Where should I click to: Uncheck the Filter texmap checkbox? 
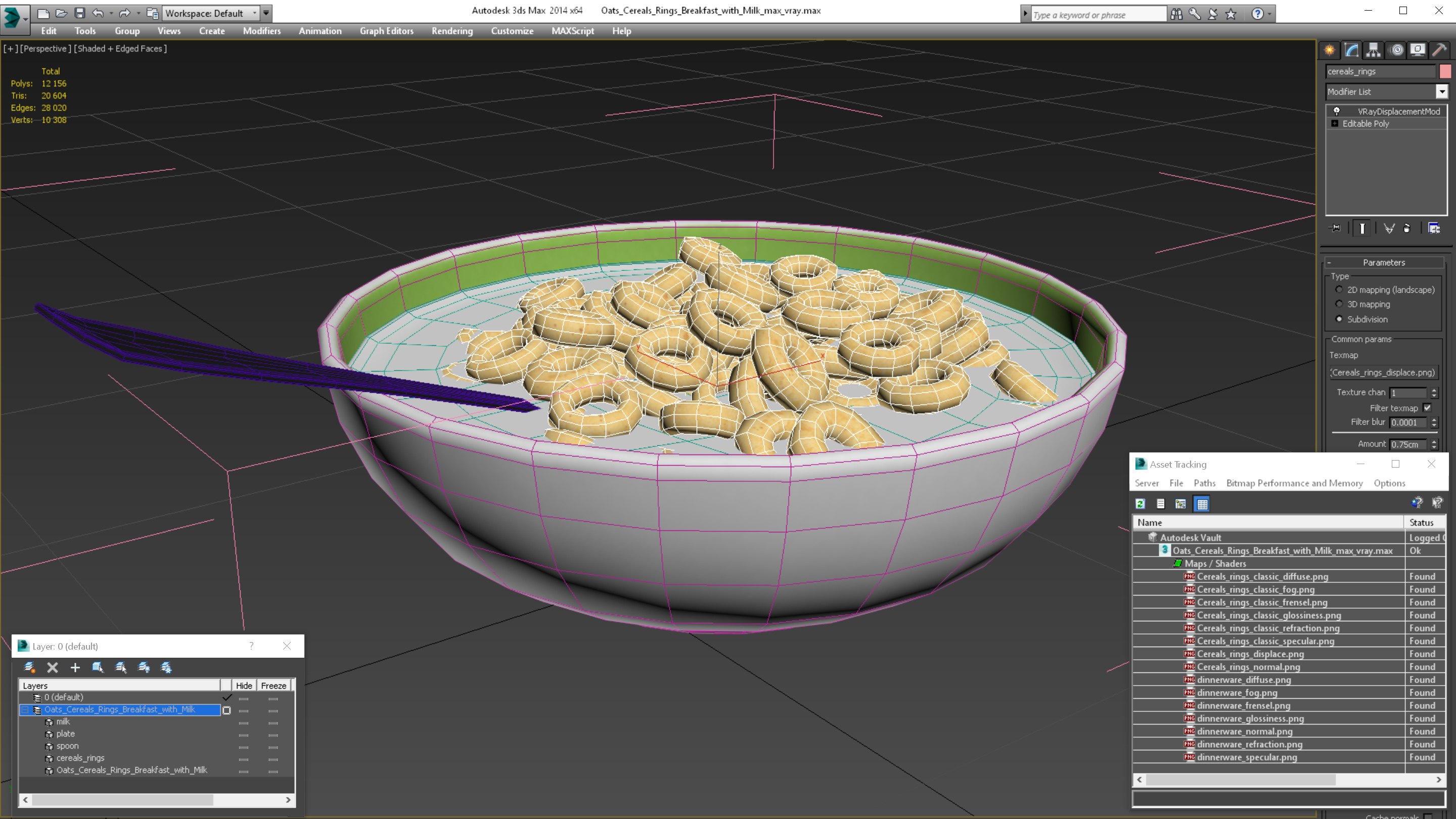point(1427,407)
